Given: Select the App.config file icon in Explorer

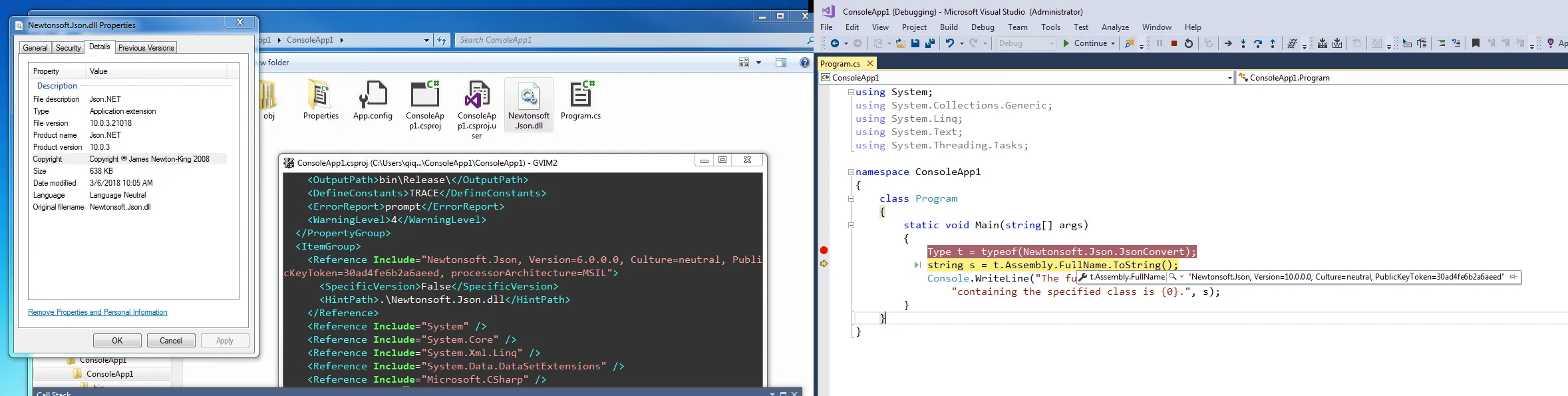Looking at the screenshot, I should [373, 101].
